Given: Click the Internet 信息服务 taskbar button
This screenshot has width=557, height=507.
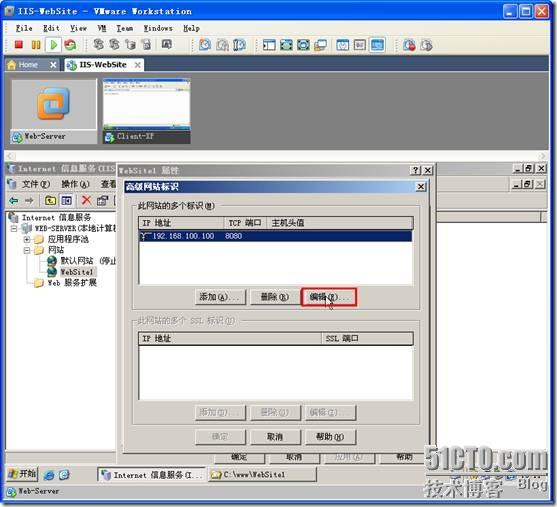Looking at the screenshot, I should (x=152, y=475).
